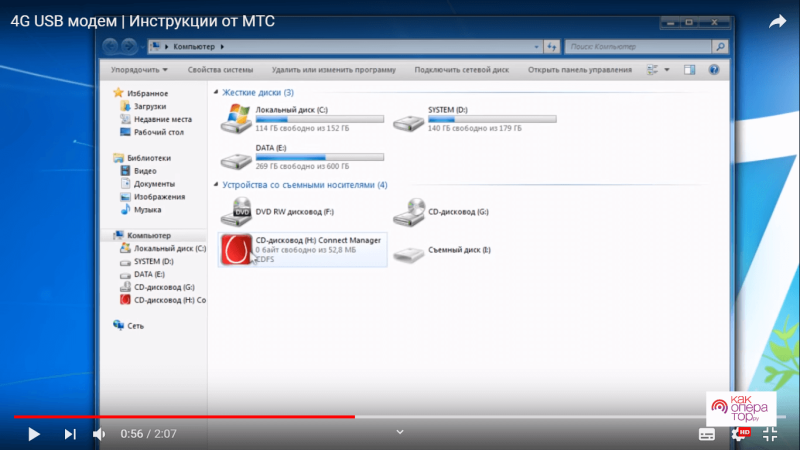Collapse the Устройства со съемными носителями group
Image resolution: width=800 pixels, height=450 pixels.
[216, 185]
